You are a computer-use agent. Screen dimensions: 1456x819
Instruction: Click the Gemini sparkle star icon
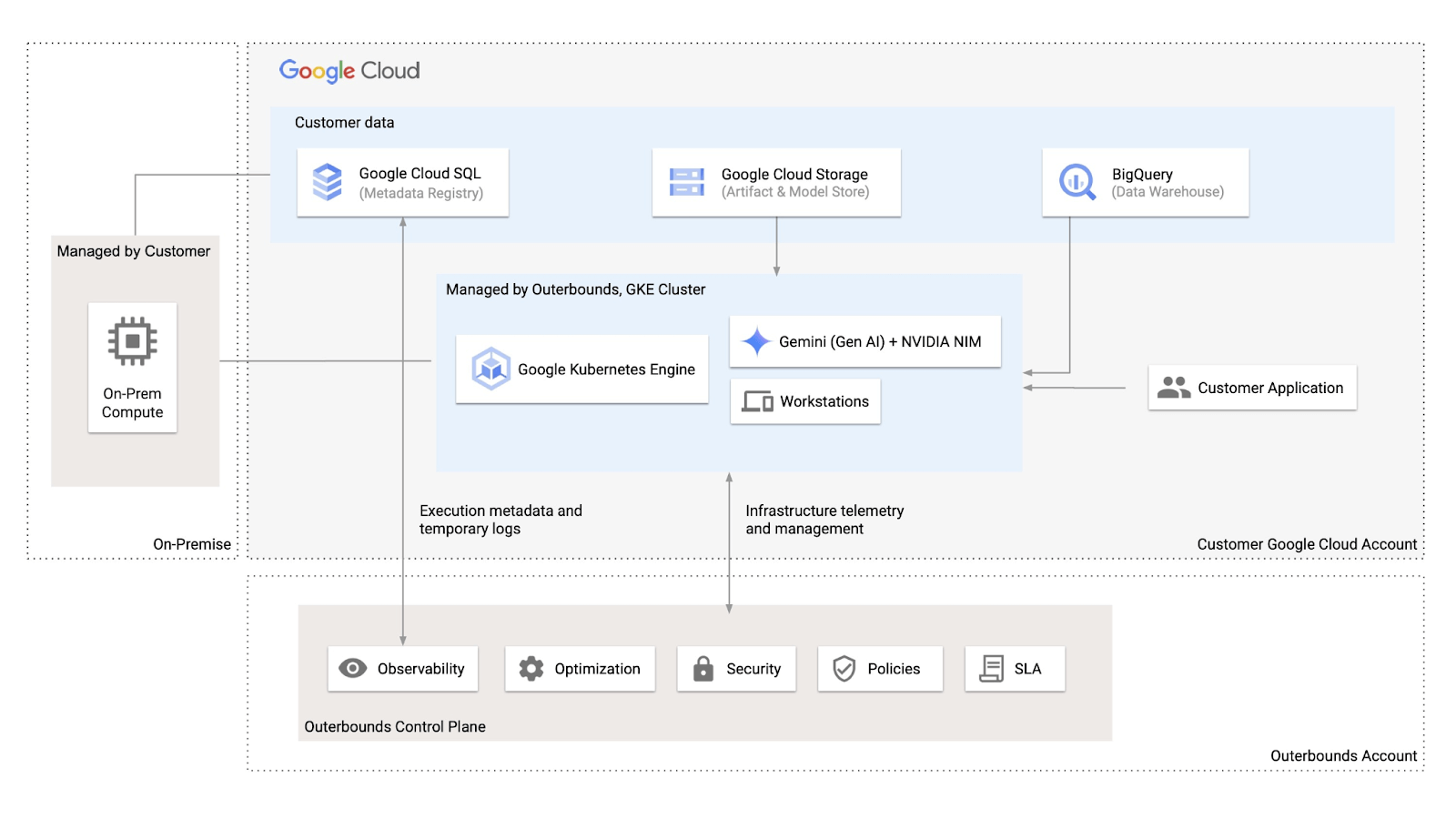[756, 341]
